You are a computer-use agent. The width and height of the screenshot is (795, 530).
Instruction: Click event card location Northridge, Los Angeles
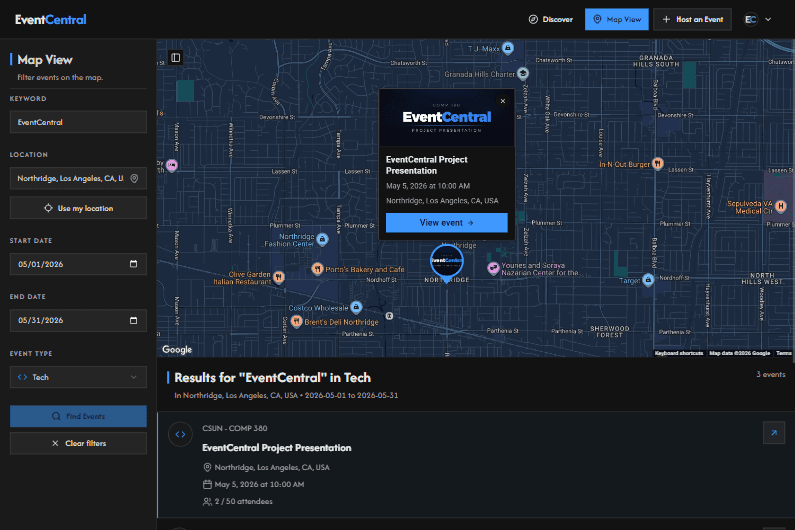click(272, 467)
